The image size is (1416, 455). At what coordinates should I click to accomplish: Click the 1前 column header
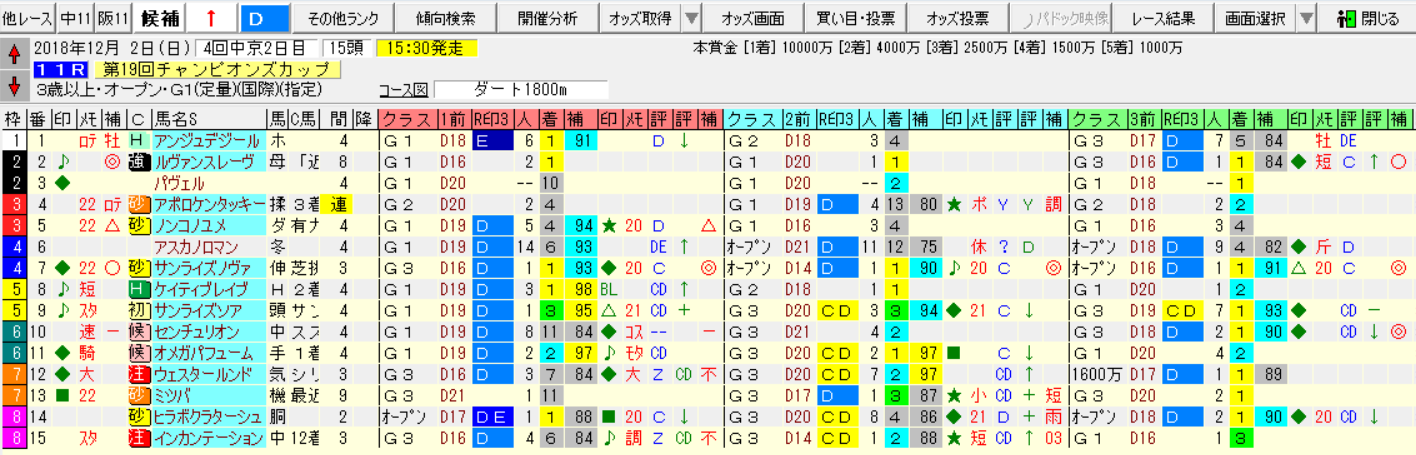tap(454, 118)
